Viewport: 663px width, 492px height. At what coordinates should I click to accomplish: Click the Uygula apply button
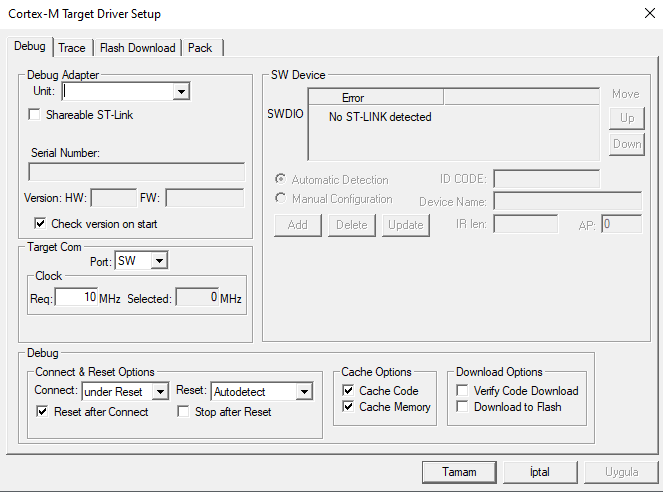click(x=621, y=472)
